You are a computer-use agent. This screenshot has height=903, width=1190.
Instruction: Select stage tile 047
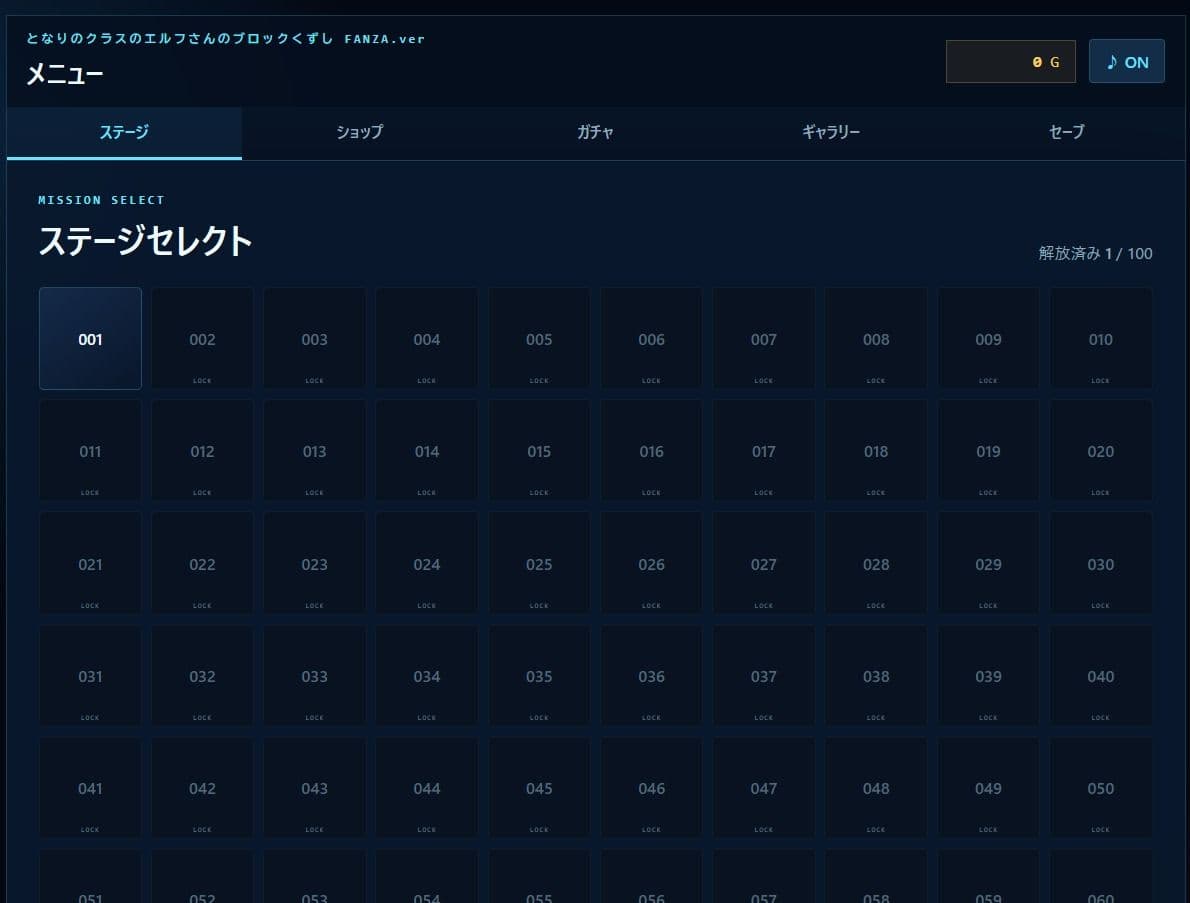tap(764, 788)
